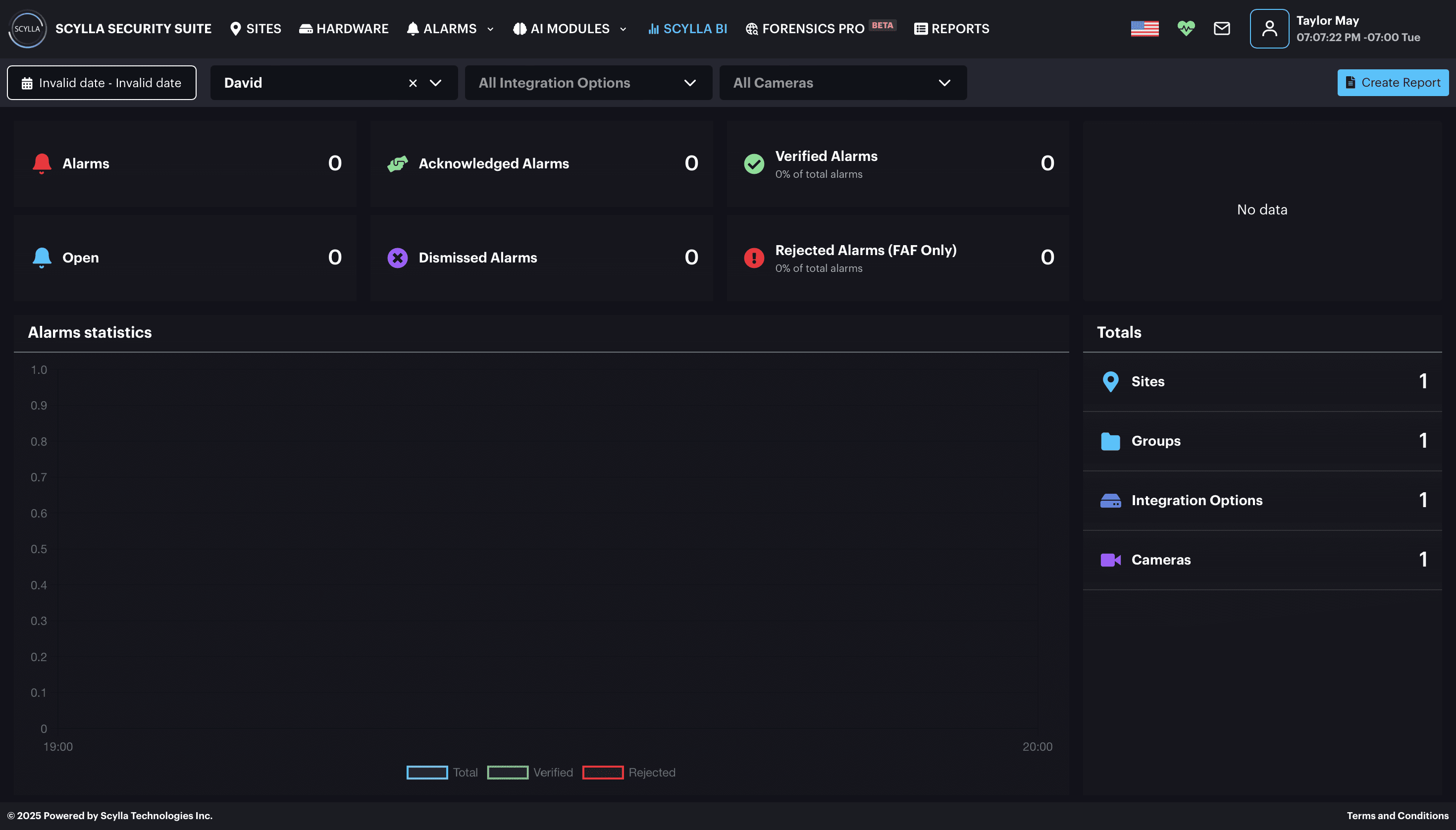Screen dimensions: 1456x830
Task: Open Forensics Pro beta page
Action: click(820, 29)
